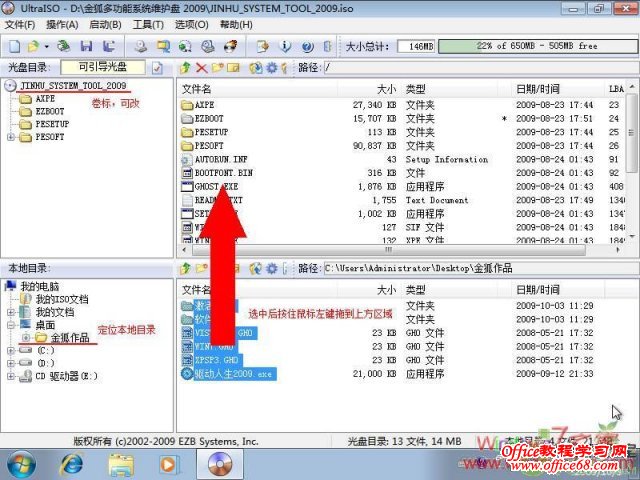Open the 文件(F) menu
Screen dimensions: 640x480
[20, 25]
